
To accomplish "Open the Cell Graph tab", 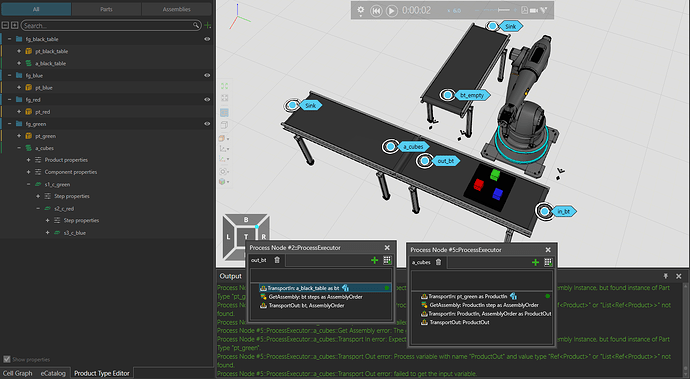I will point(18,373).
